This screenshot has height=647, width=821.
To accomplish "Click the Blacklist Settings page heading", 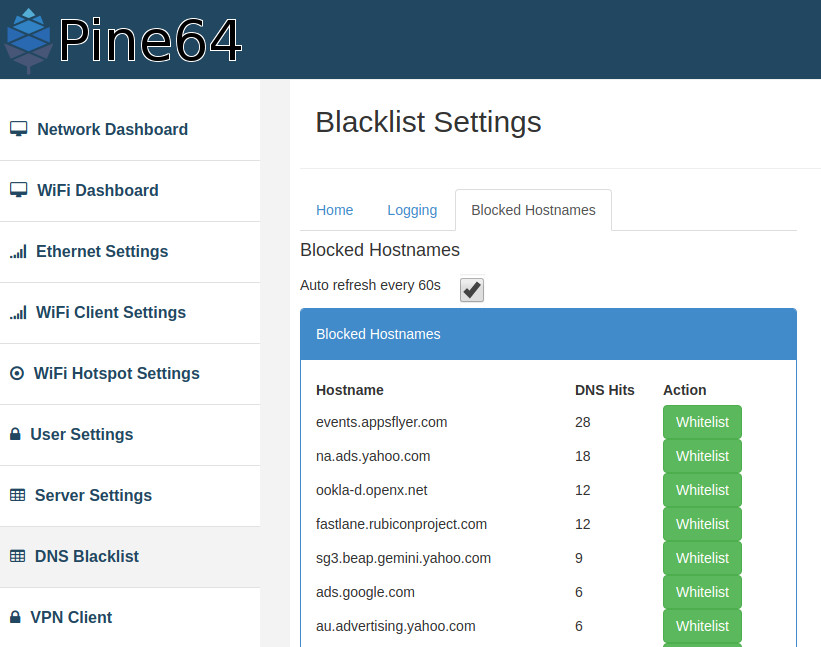I will (428, 122).
